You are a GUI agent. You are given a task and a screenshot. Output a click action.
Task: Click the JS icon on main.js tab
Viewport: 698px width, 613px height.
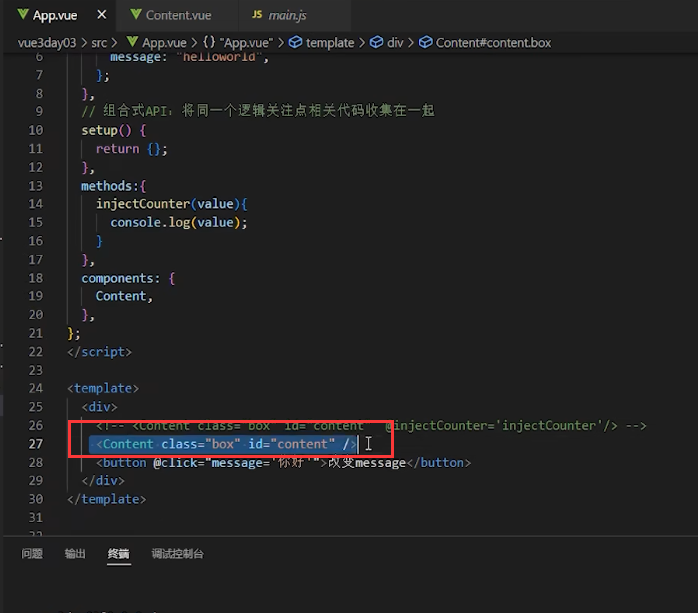click(257, 15)
